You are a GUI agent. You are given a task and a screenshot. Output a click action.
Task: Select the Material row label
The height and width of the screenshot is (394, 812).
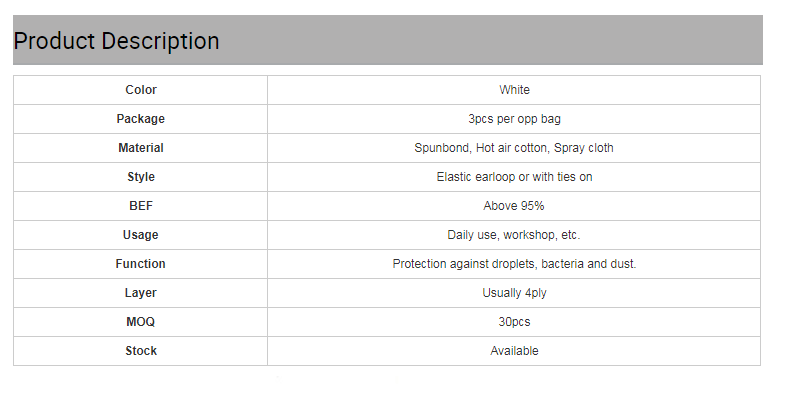pyautogui.click(x=140, y=148)
